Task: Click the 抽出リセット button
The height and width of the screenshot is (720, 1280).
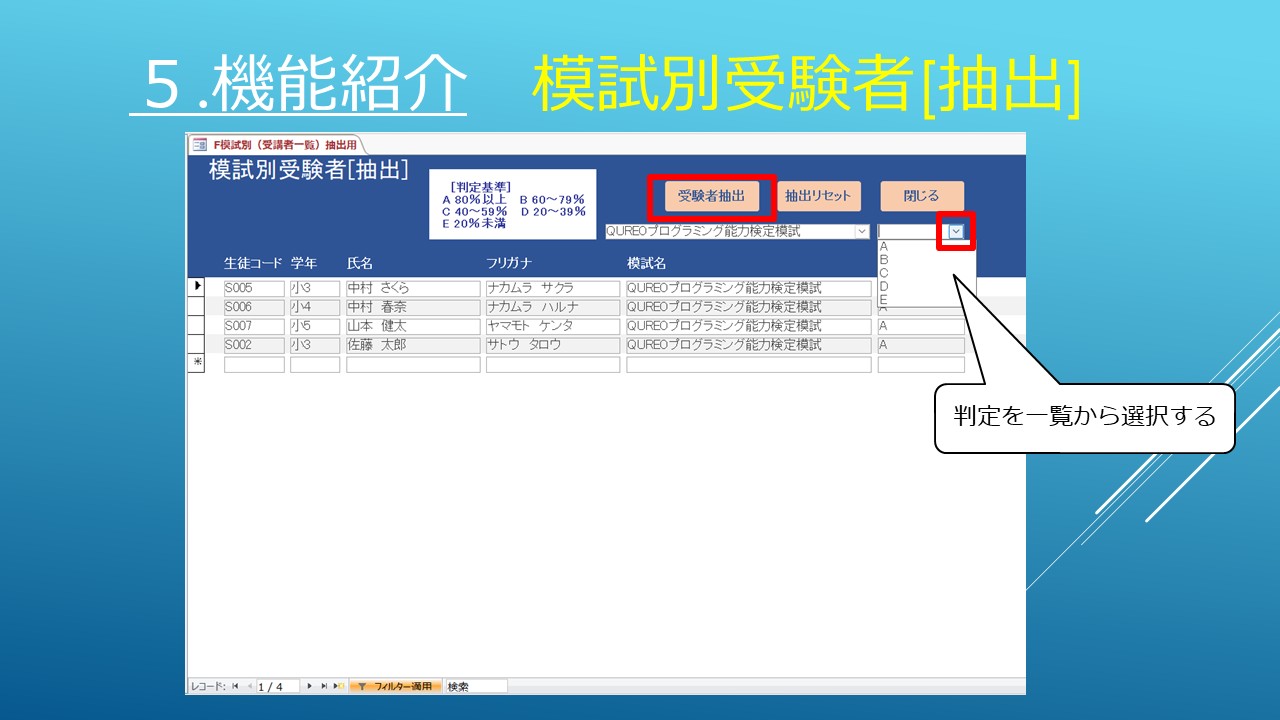Action: tap(818, 196)
